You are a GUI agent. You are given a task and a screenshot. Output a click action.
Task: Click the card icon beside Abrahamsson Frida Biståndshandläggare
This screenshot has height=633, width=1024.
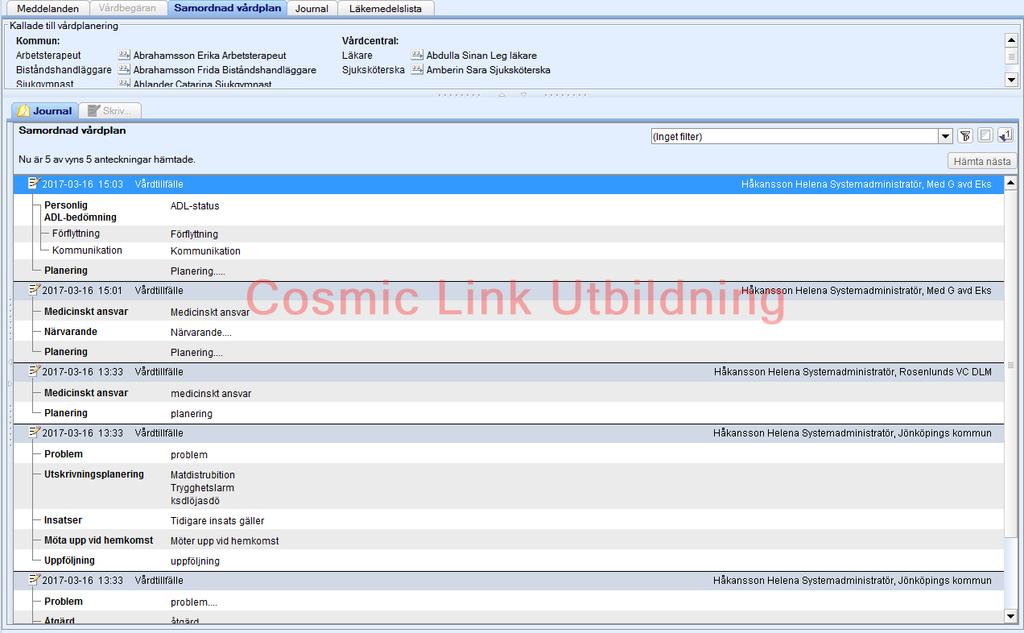coord(124,69)
